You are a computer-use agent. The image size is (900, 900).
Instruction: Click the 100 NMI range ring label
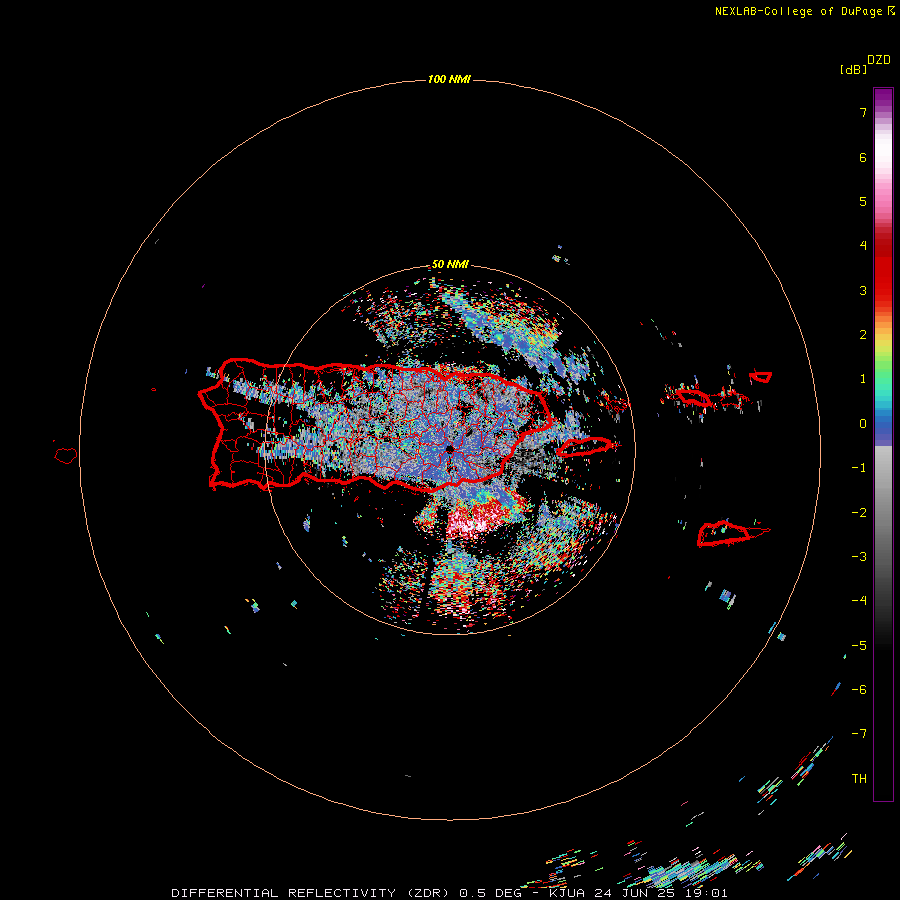coord(449,79)
